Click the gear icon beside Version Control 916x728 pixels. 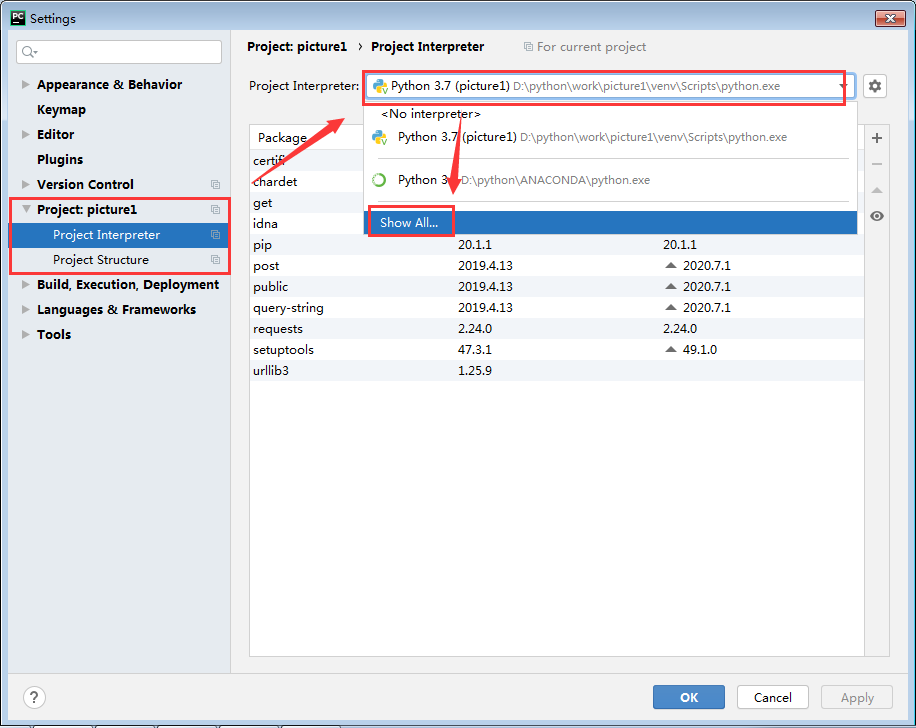[x=215, y=184]
